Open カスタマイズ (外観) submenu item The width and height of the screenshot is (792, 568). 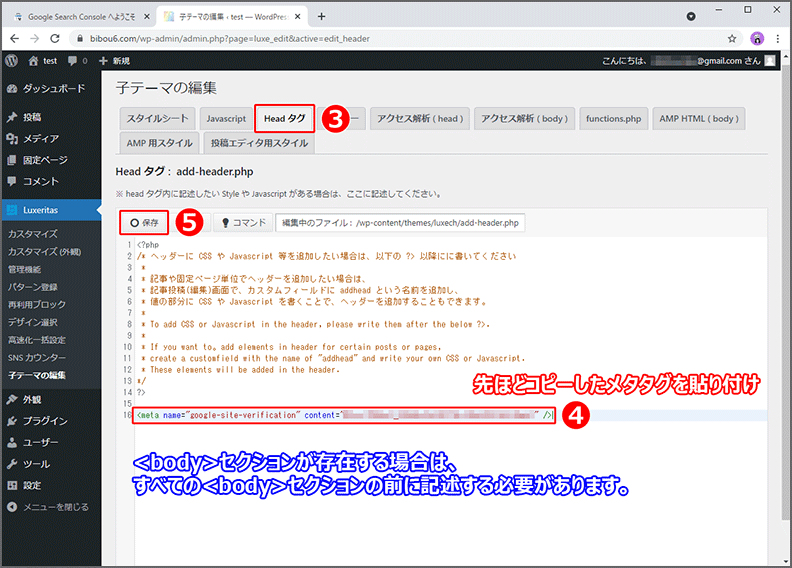[x=44, y=251]
